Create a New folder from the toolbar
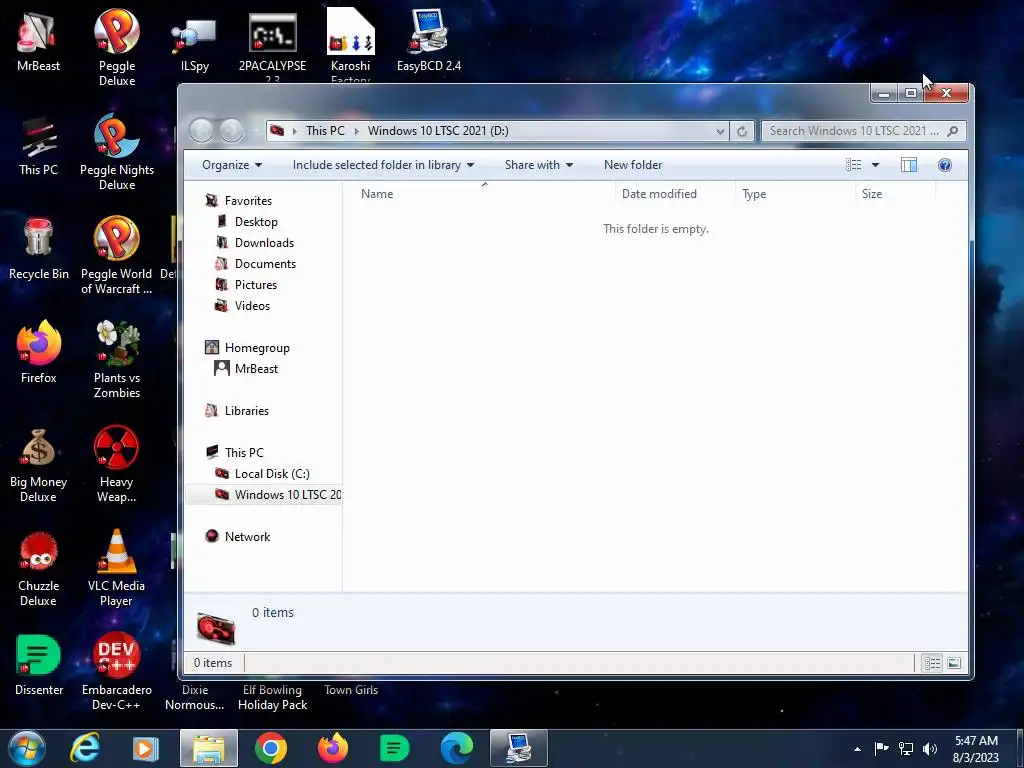The width and height of the screenshot is (1024, 768). (633, 165)
